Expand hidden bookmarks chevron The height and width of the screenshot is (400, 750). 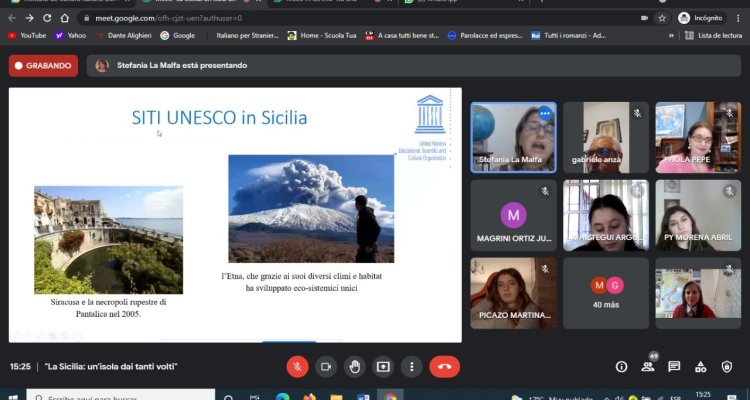671,35
